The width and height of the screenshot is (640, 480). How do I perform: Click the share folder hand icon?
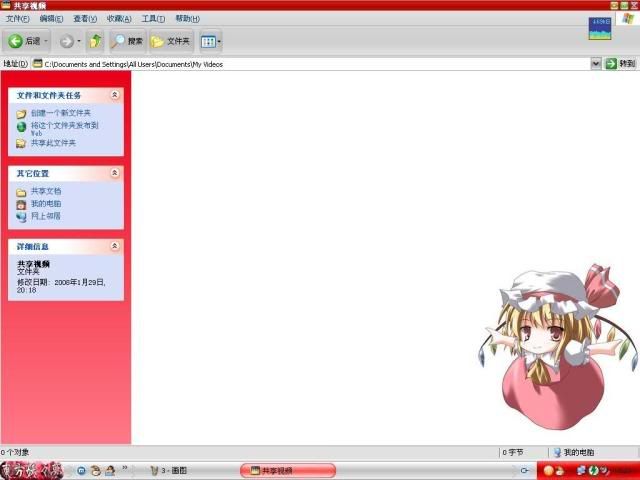pos(21,143)
